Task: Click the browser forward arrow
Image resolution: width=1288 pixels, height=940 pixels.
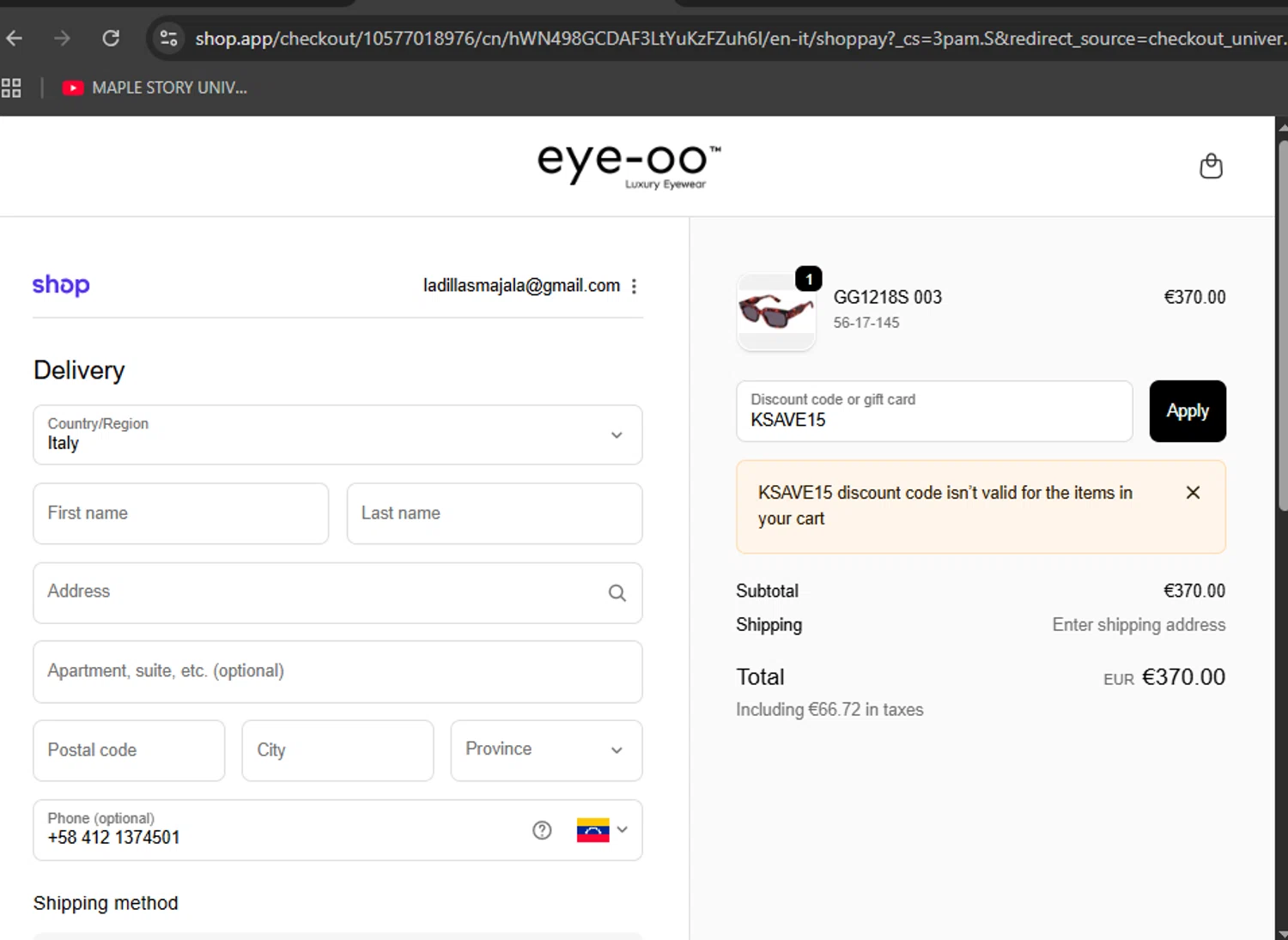Action: (62, 38)
